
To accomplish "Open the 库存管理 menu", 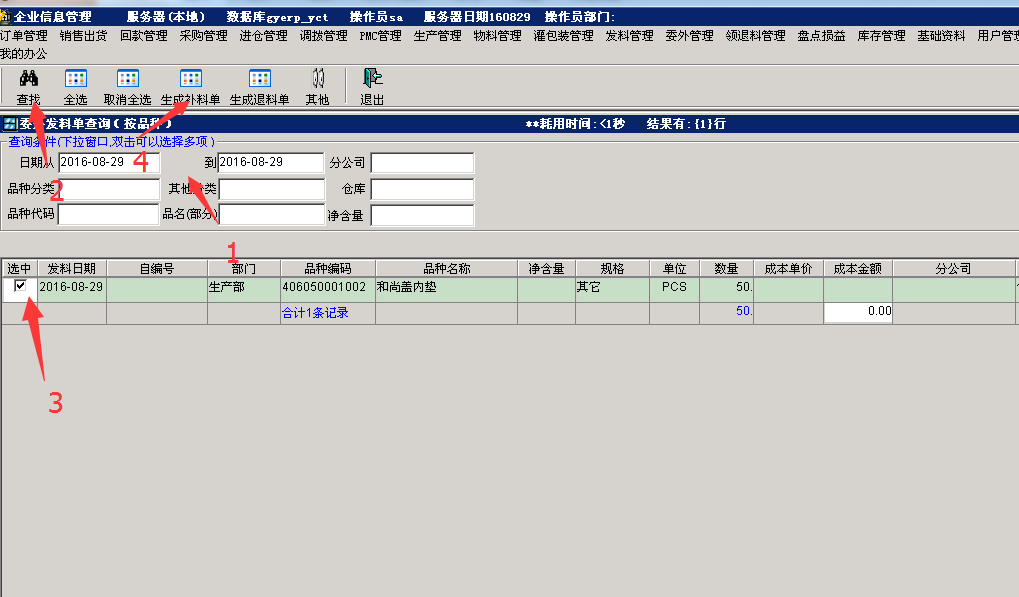I will pyautogui.click(x=881, y=36).
